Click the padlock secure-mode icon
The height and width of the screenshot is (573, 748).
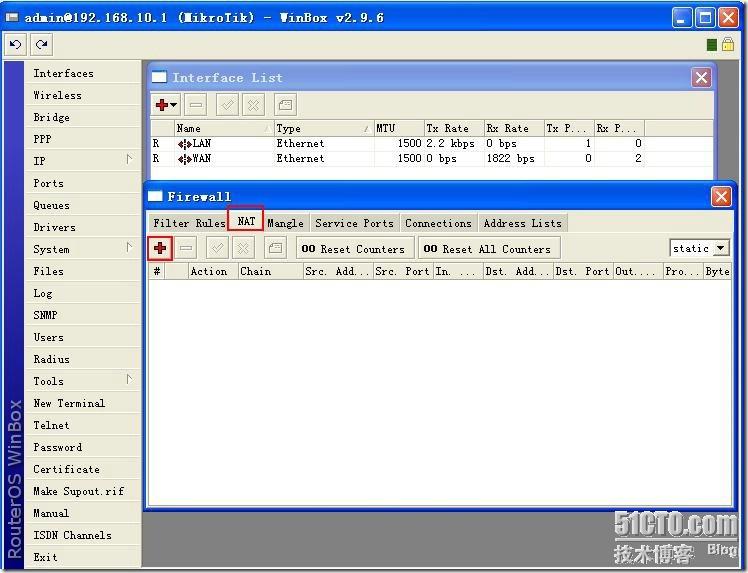pyautogui.click(x=727, y=44)
